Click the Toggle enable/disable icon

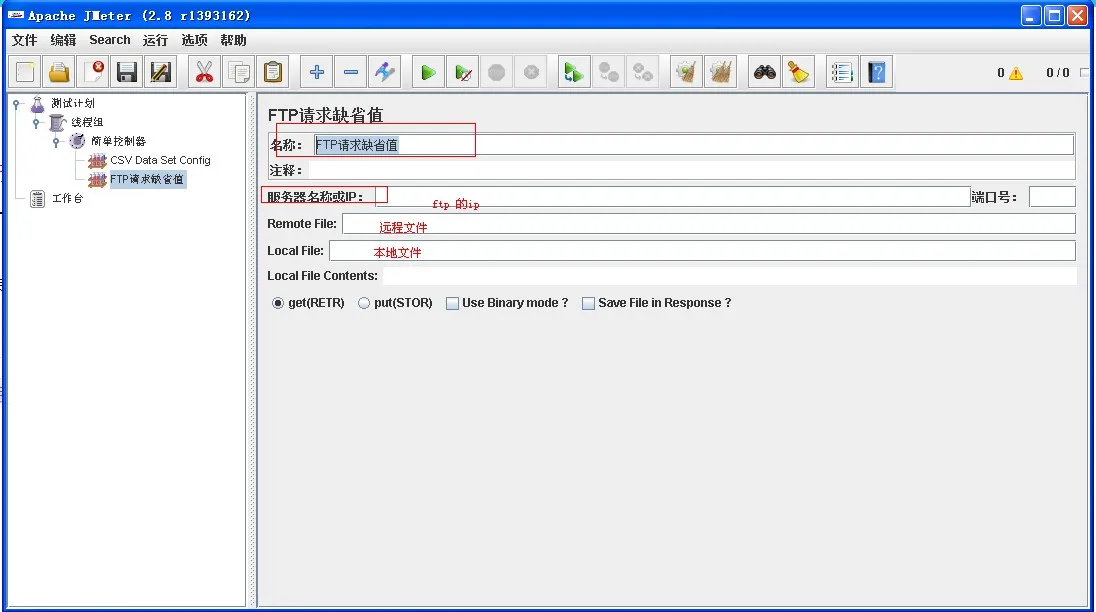coord(384,72)
